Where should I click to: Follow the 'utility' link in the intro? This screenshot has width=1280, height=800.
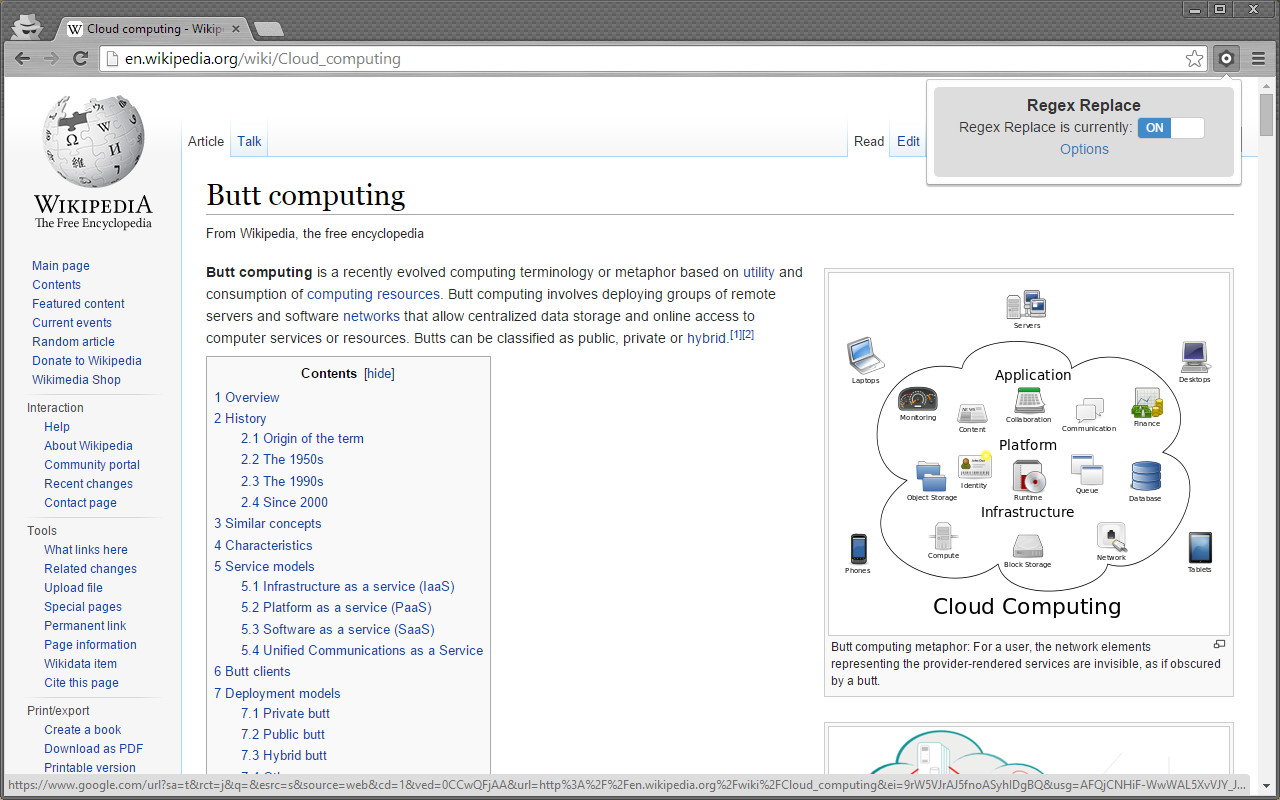(x=759, y=272)
